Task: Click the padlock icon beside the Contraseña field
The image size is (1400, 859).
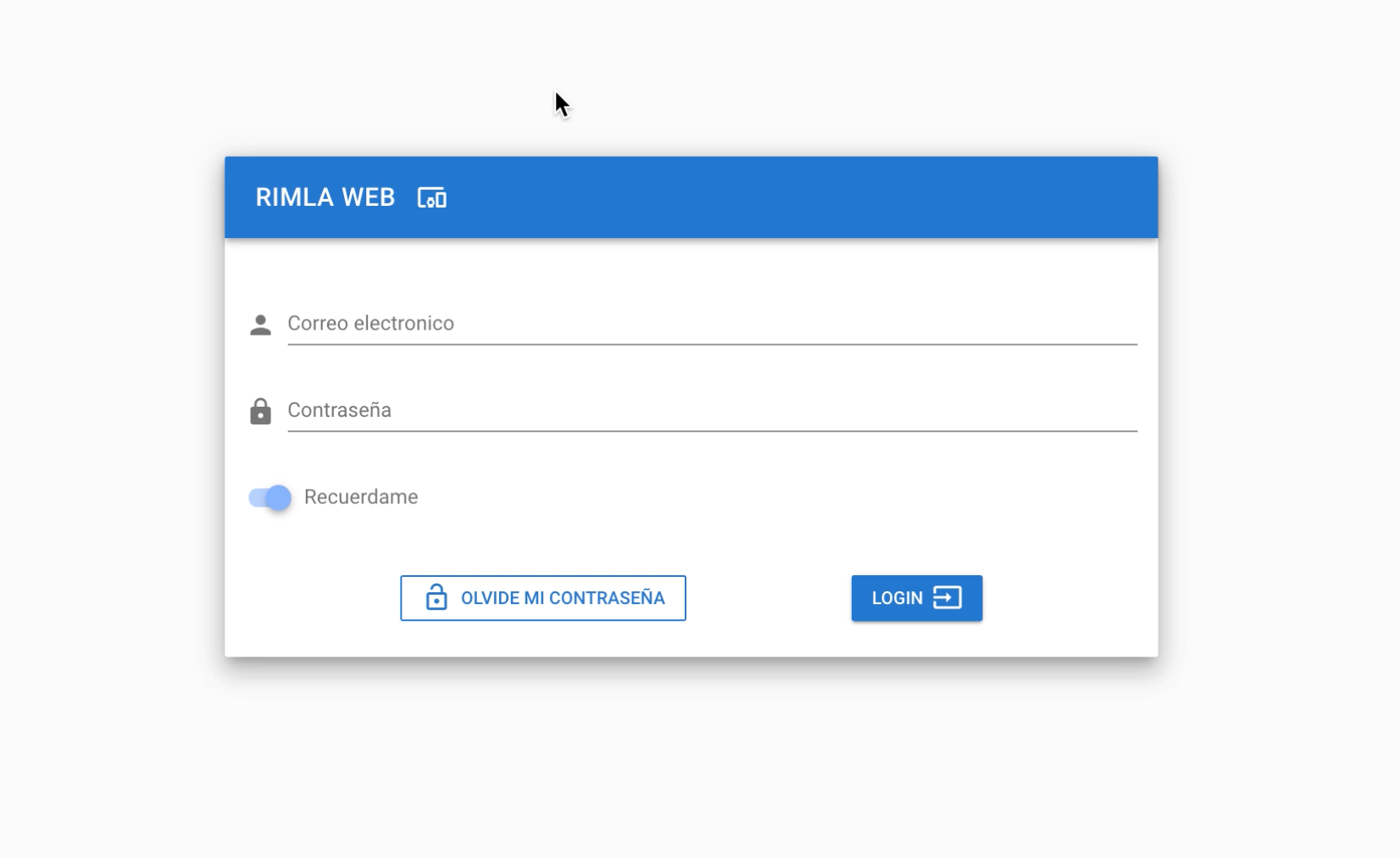Action: [261, 411]
